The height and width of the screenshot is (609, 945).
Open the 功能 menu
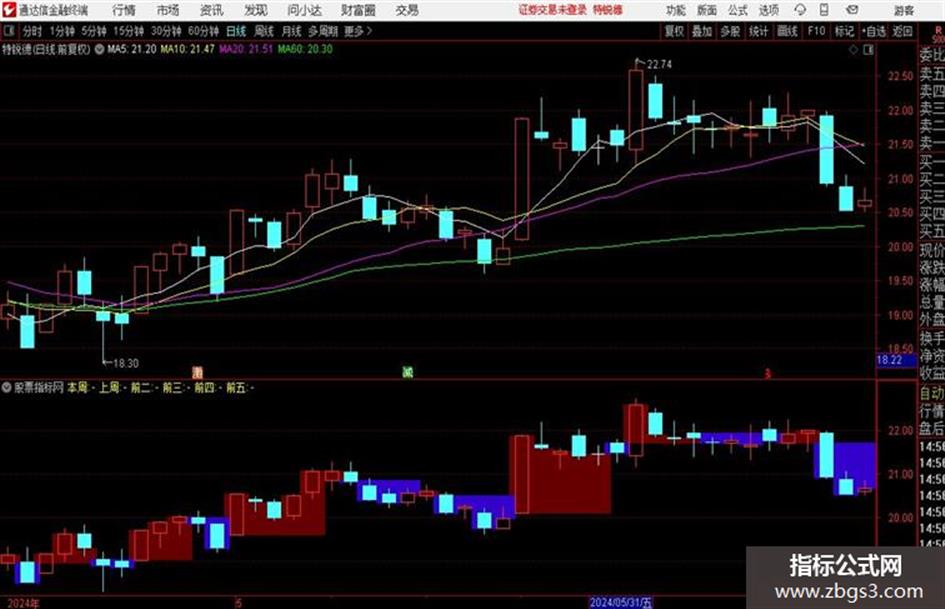pyautogui.click(x=676, y=10)
